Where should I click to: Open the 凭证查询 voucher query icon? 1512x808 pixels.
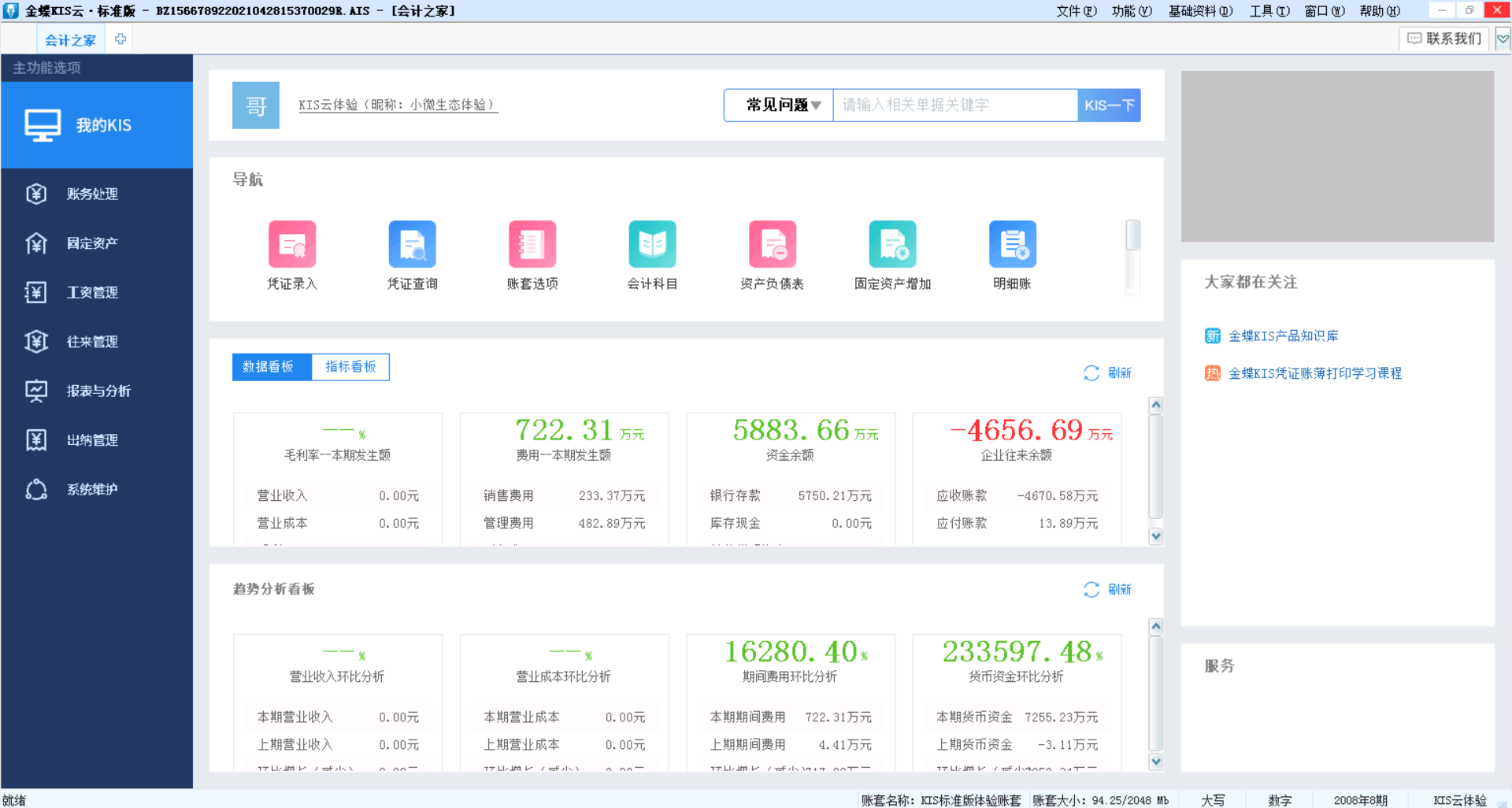point(412,245)
